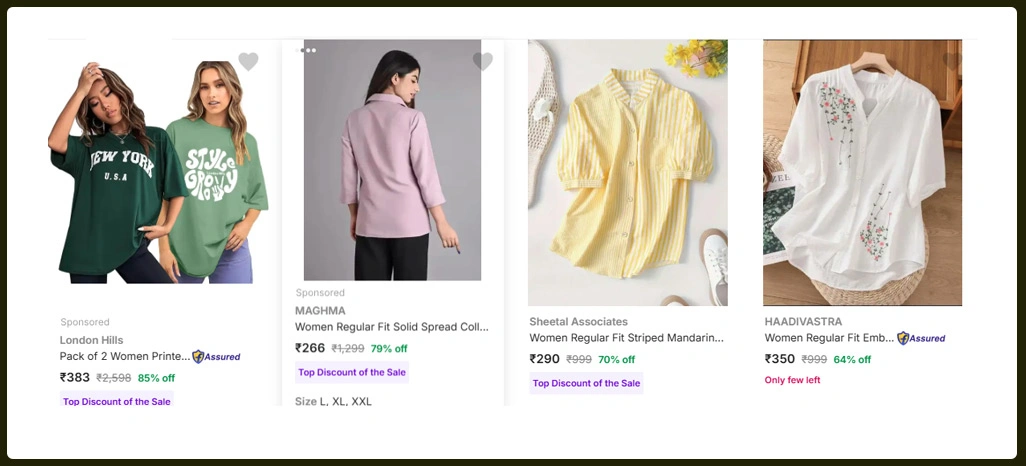
Task: Click Assured badge beside HAADIVASTRA product
Action: click(x=921, y=338)
